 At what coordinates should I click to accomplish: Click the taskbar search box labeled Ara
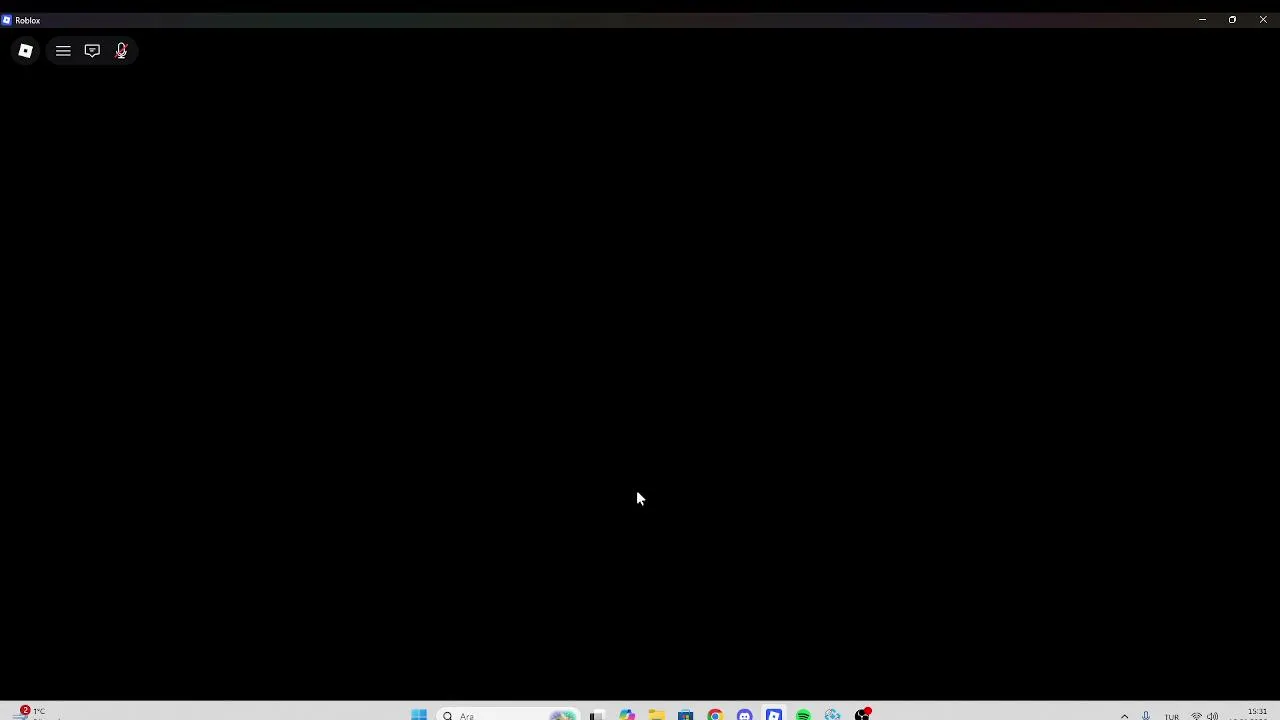click(509, 714)
